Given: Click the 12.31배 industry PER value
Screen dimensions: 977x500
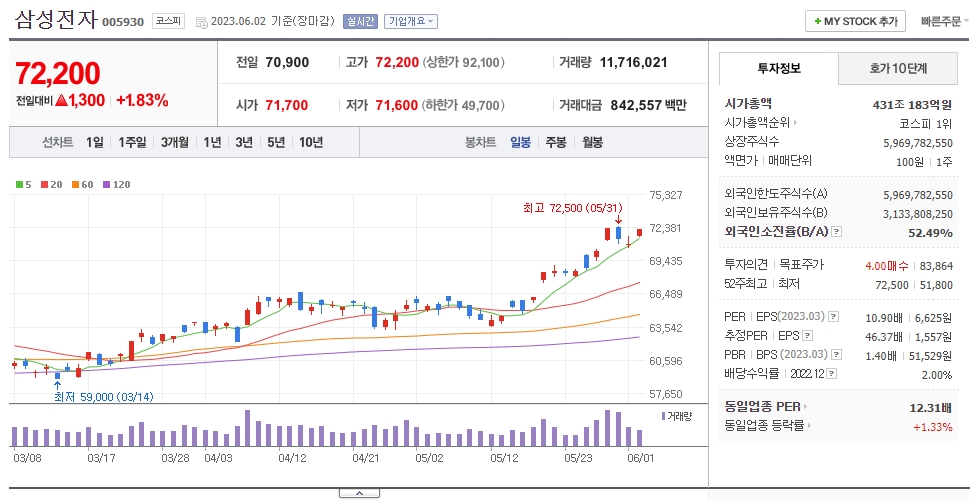Looking at the screenshot, I should click(930, 408).
